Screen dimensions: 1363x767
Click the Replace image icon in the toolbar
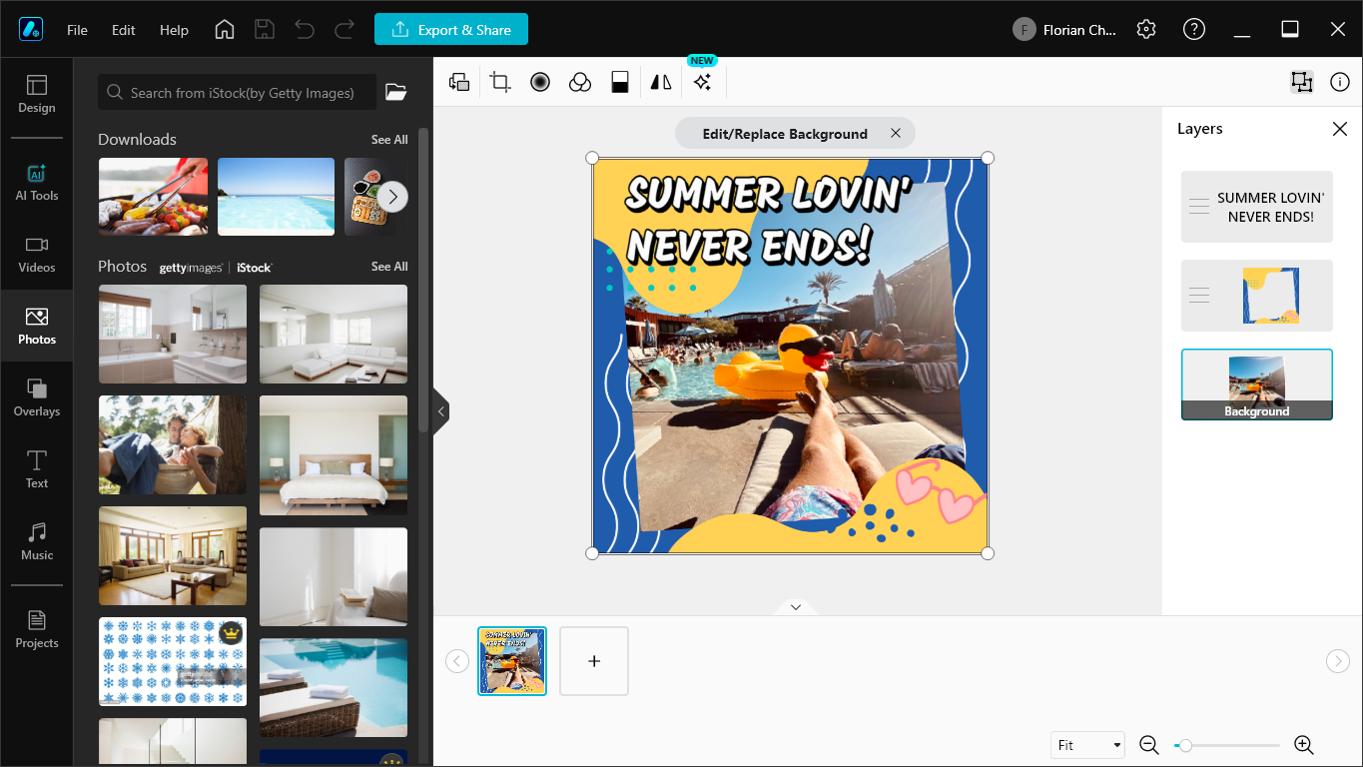pyautogui.click(x=459, y=82)
